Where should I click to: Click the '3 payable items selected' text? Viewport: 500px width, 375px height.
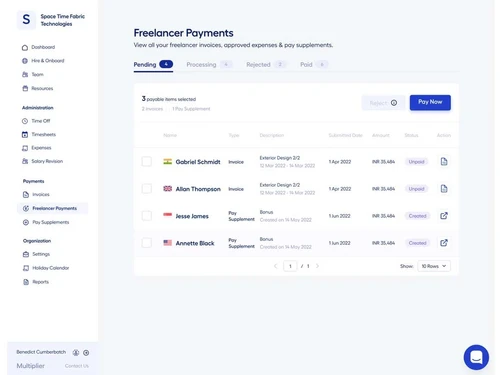169,99
